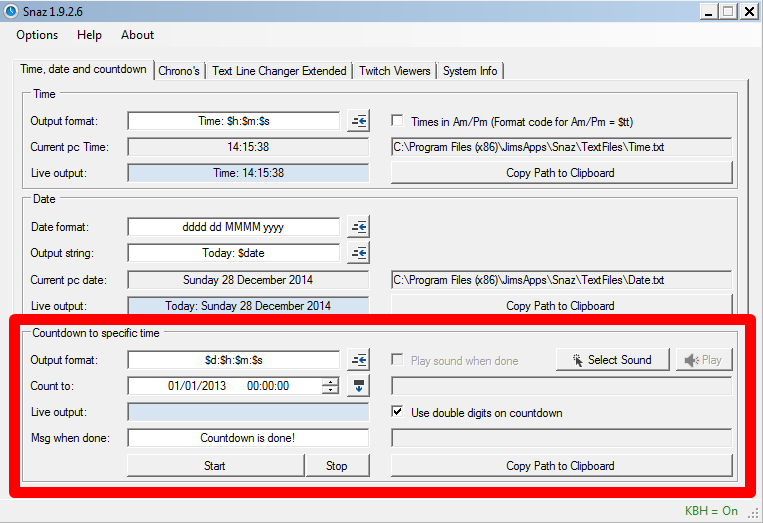Click the Play sound button
The width and height of the screenshot is (763, 523).
(704, 360)
